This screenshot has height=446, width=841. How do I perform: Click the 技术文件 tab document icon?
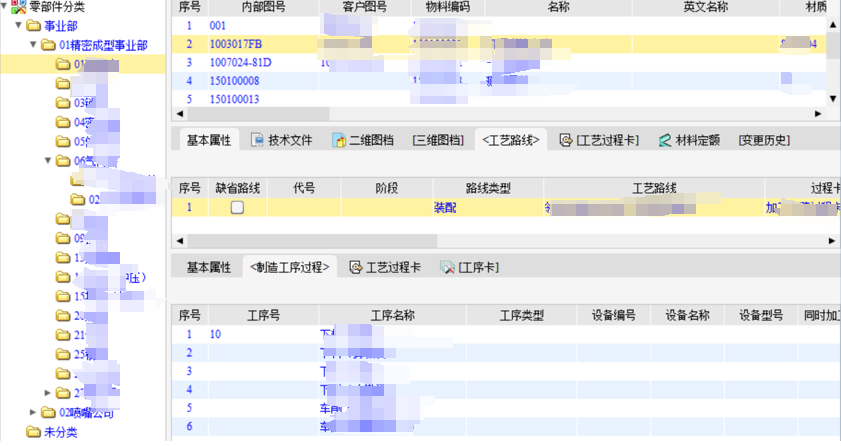pyautogui.click(x=257, y=140)
